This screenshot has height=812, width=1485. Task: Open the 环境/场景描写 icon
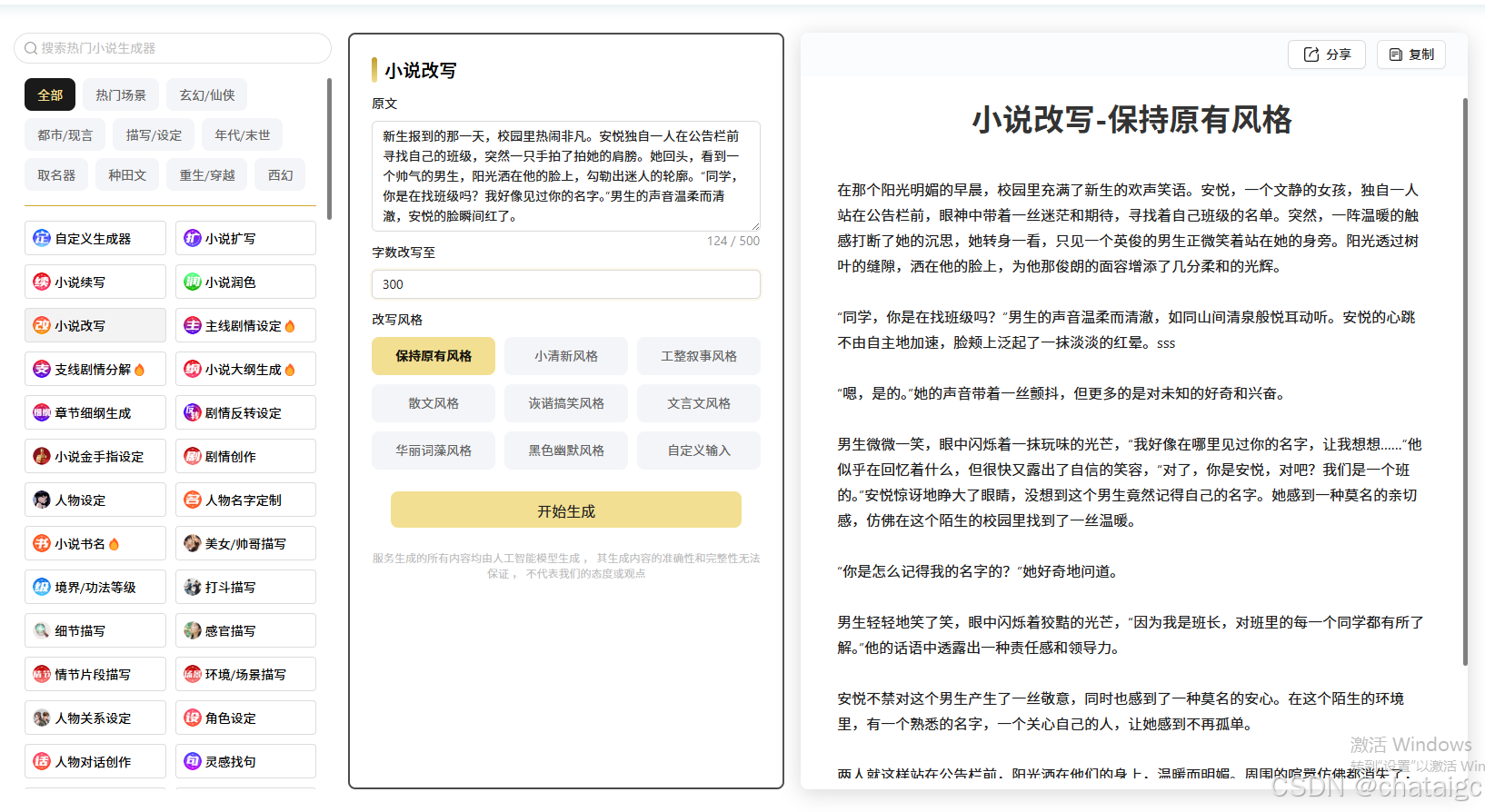193,674
